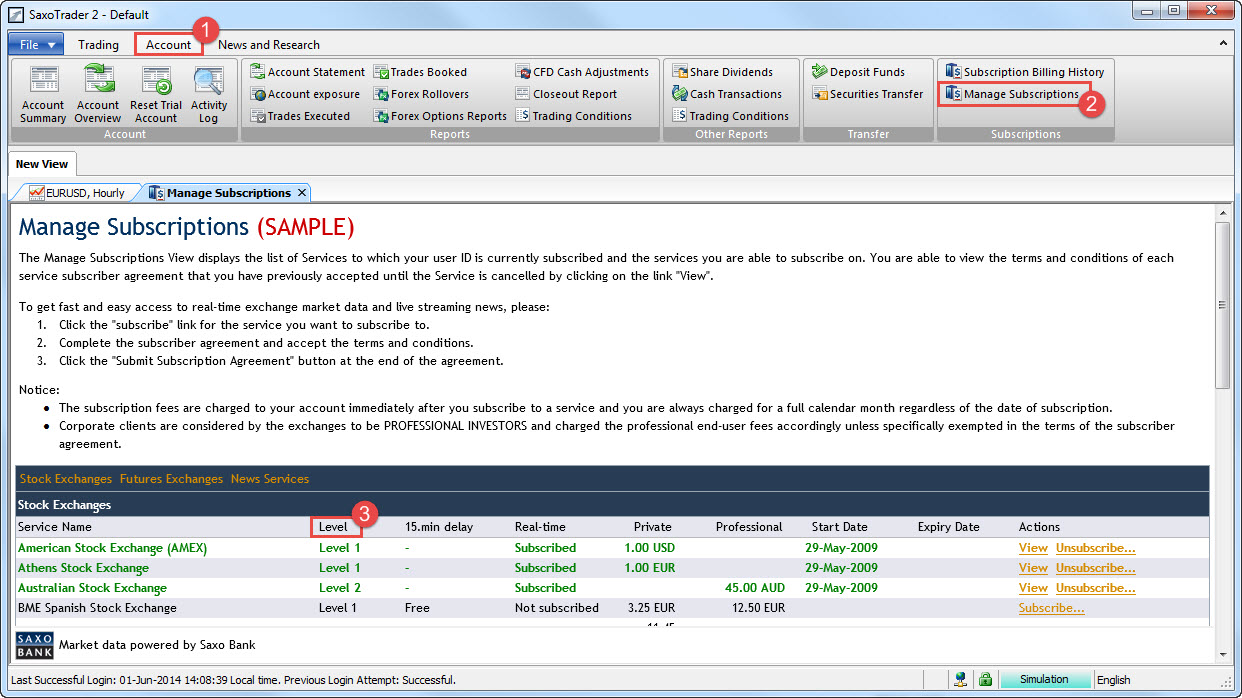
Task: Click the Saxo Bank logo
Action: point(34,645)
